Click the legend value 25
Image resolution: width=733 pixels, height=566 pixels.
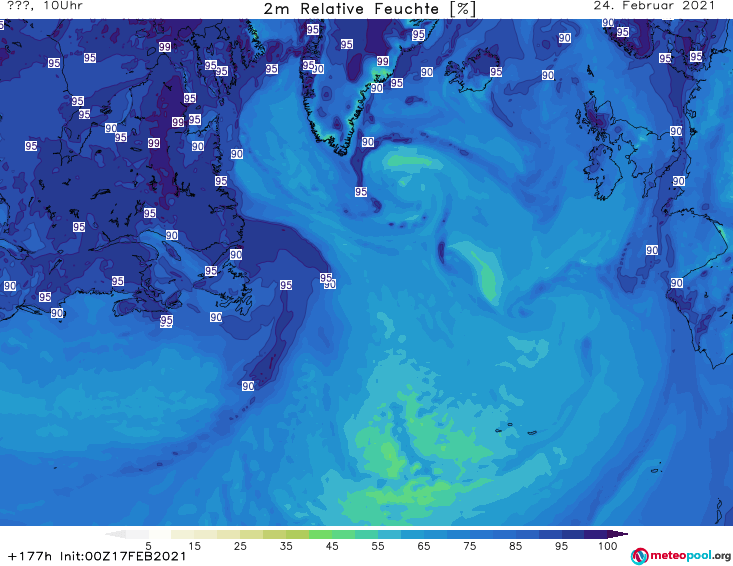click(240, 546)
